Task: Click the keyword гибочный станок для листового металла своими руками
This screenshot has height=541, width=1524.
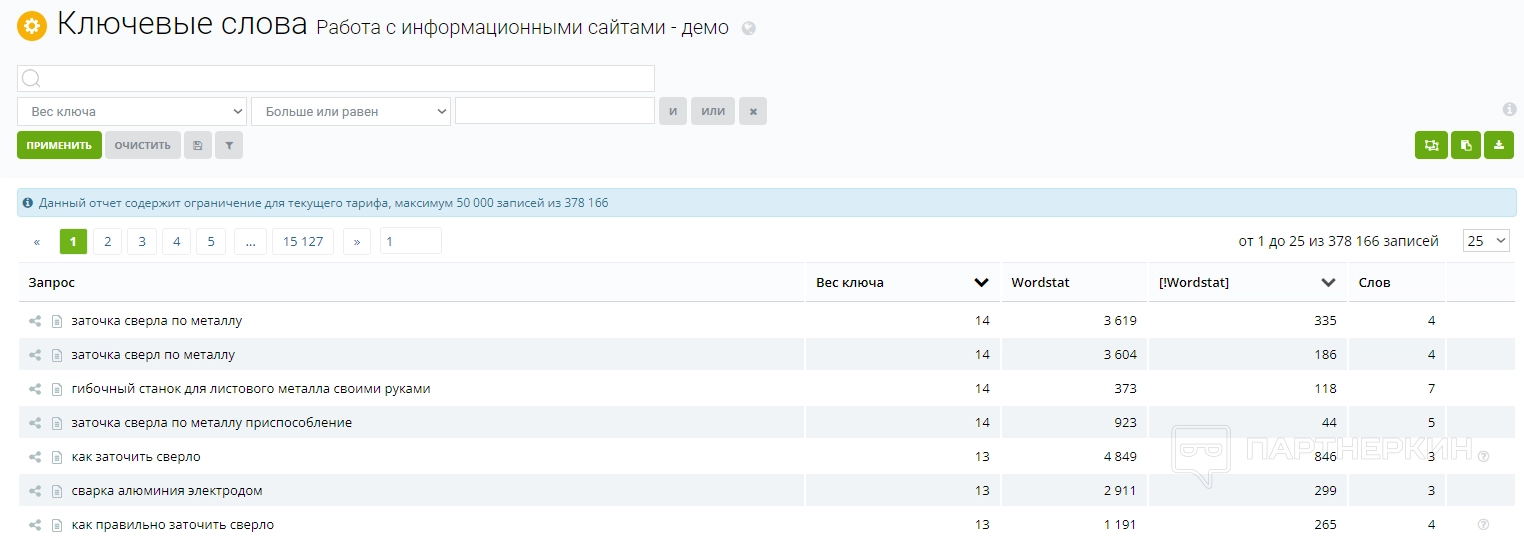Action: [x=251, y=389]
